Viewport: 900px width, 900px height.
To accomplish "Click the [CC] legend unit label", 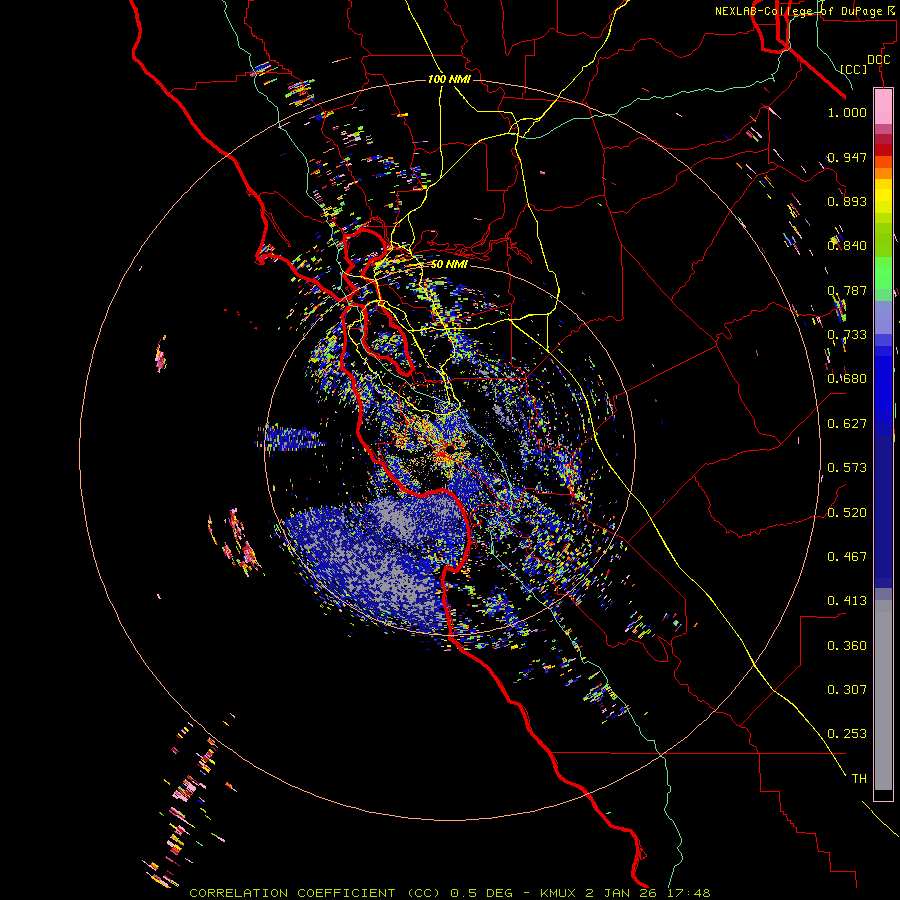I will tap(854, 69).
